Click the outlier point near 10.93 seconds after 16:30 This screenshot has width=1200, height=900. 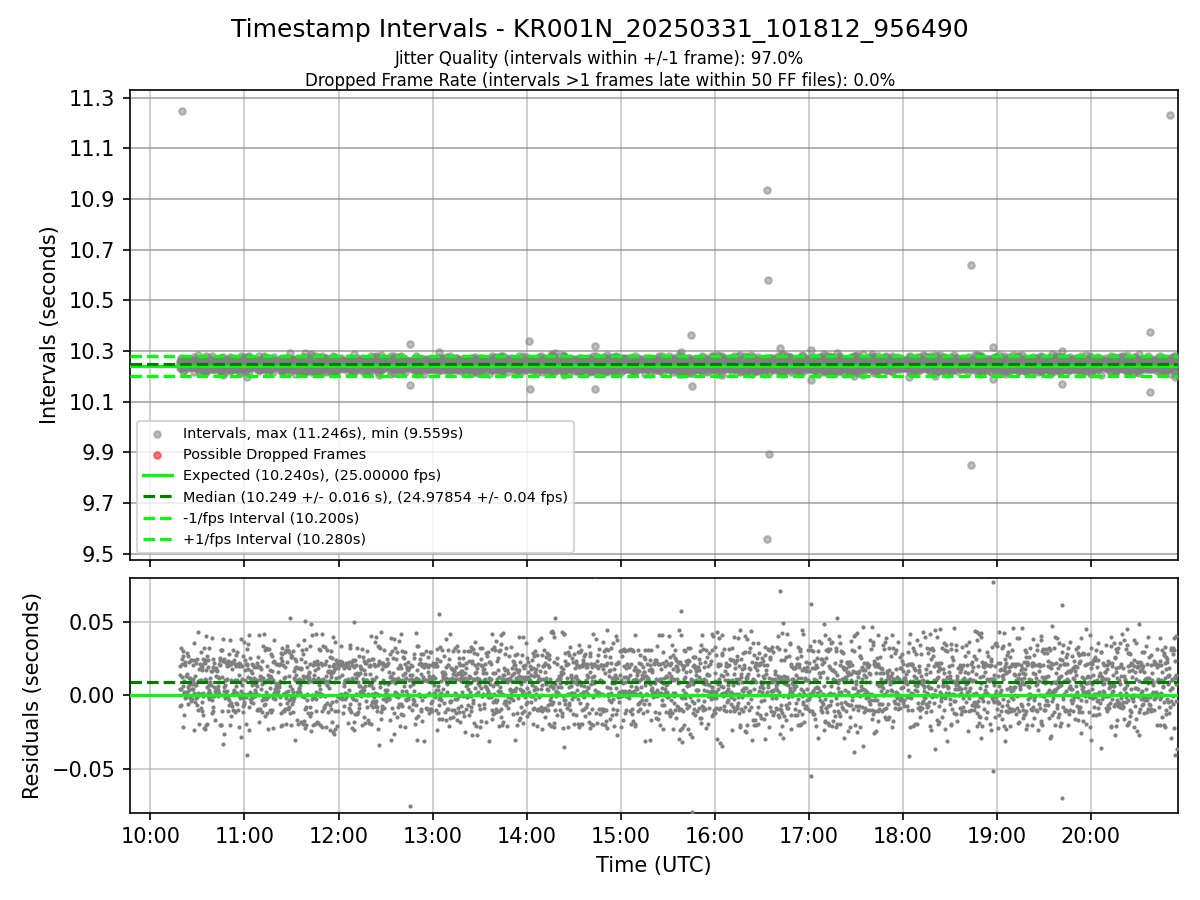click(767, 190)
